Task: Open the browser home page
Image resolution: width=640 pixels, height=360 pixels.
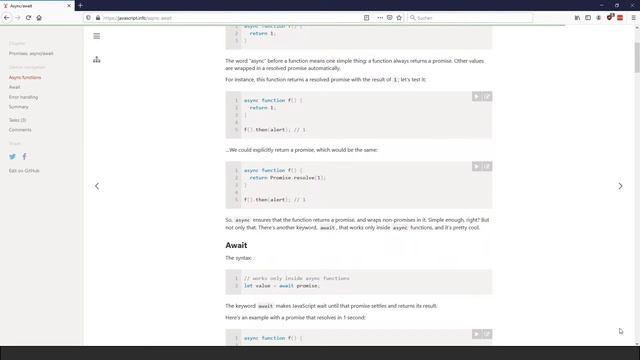Action: 39,18
